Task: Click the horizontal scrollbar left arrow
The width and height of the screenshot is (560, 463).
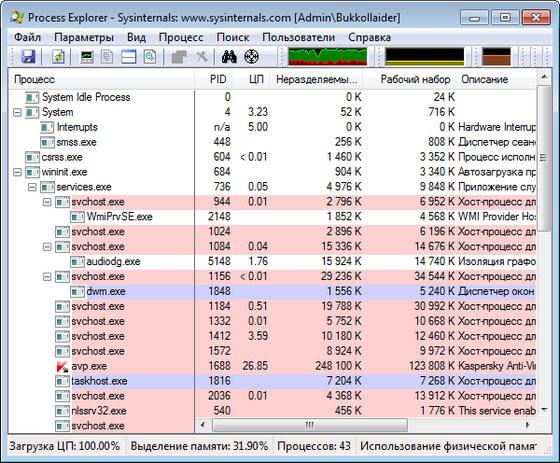Action: click(202, 425)
